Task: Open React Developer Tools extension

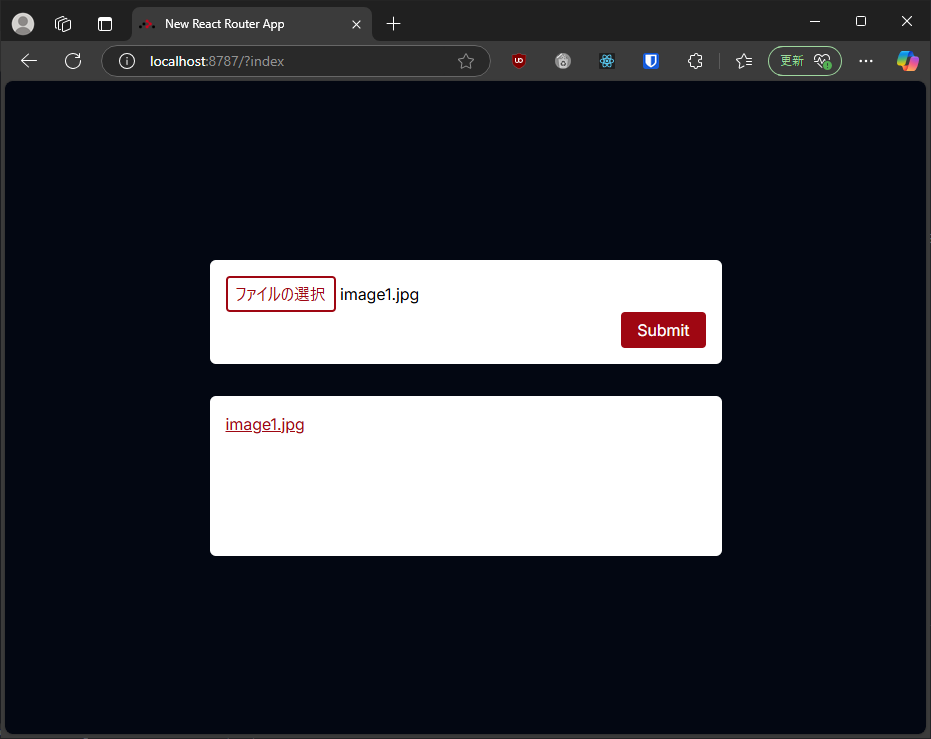Action: pos(607,61)
